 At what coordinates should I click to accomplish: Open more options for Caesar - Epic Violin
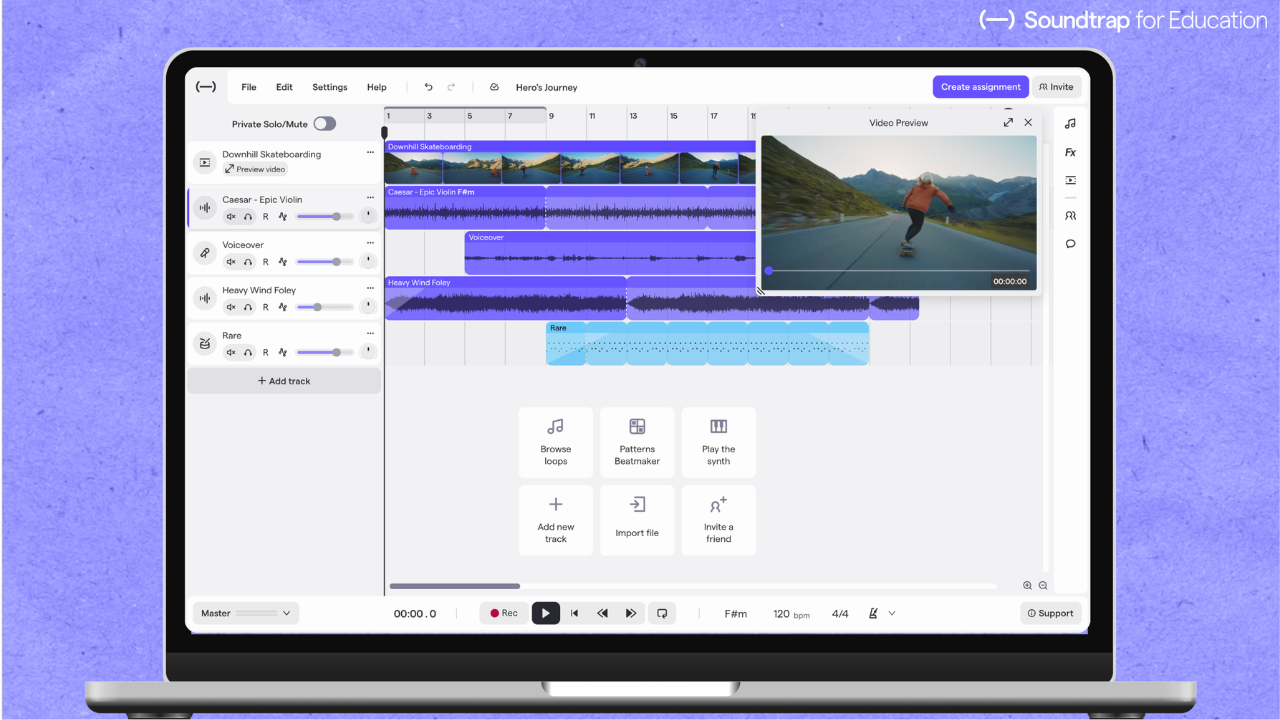pyautogui.click(x=370, y=198)
